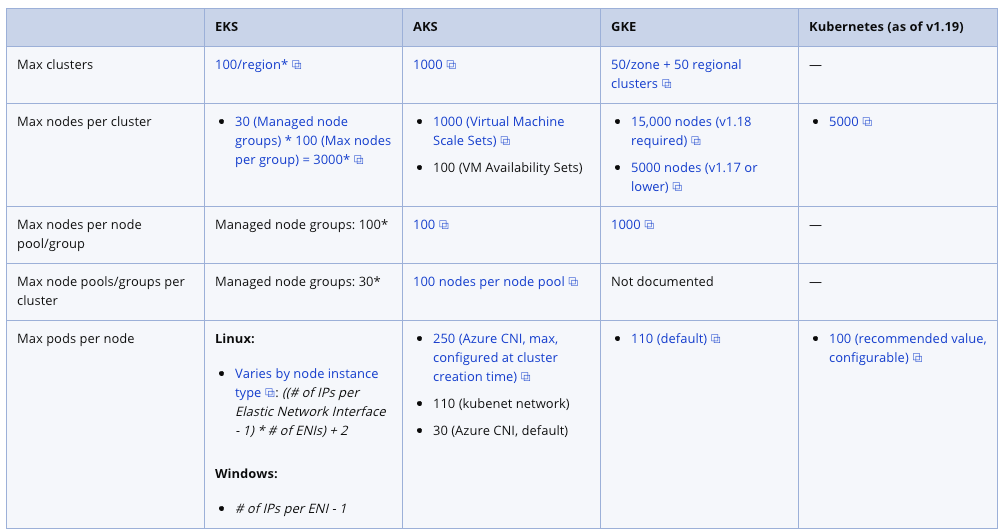The height and width of the screenshot is (532, 1004).
Task: Click the external-link icon after AKS max clusters 1000
Action: tap(451, 65)
